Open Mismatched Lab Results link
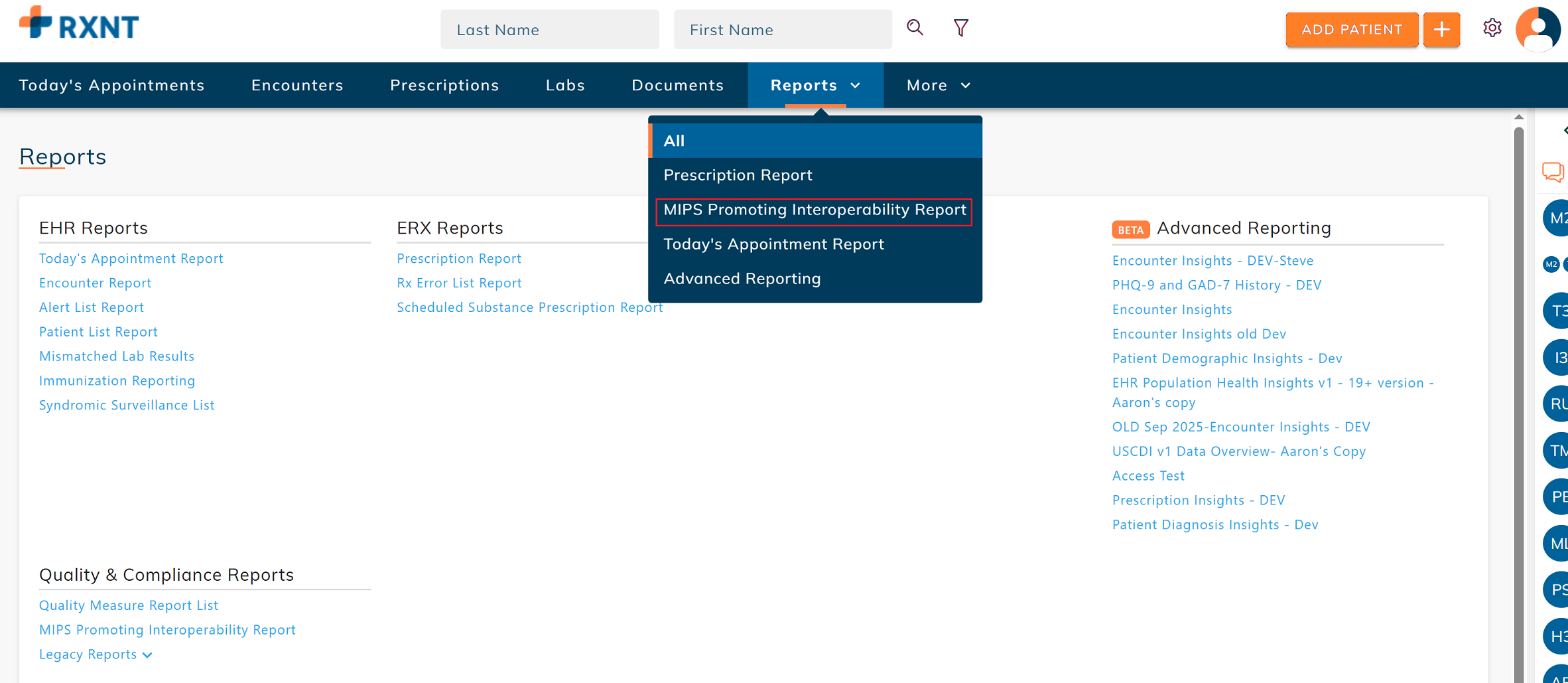 click(117, 356)
